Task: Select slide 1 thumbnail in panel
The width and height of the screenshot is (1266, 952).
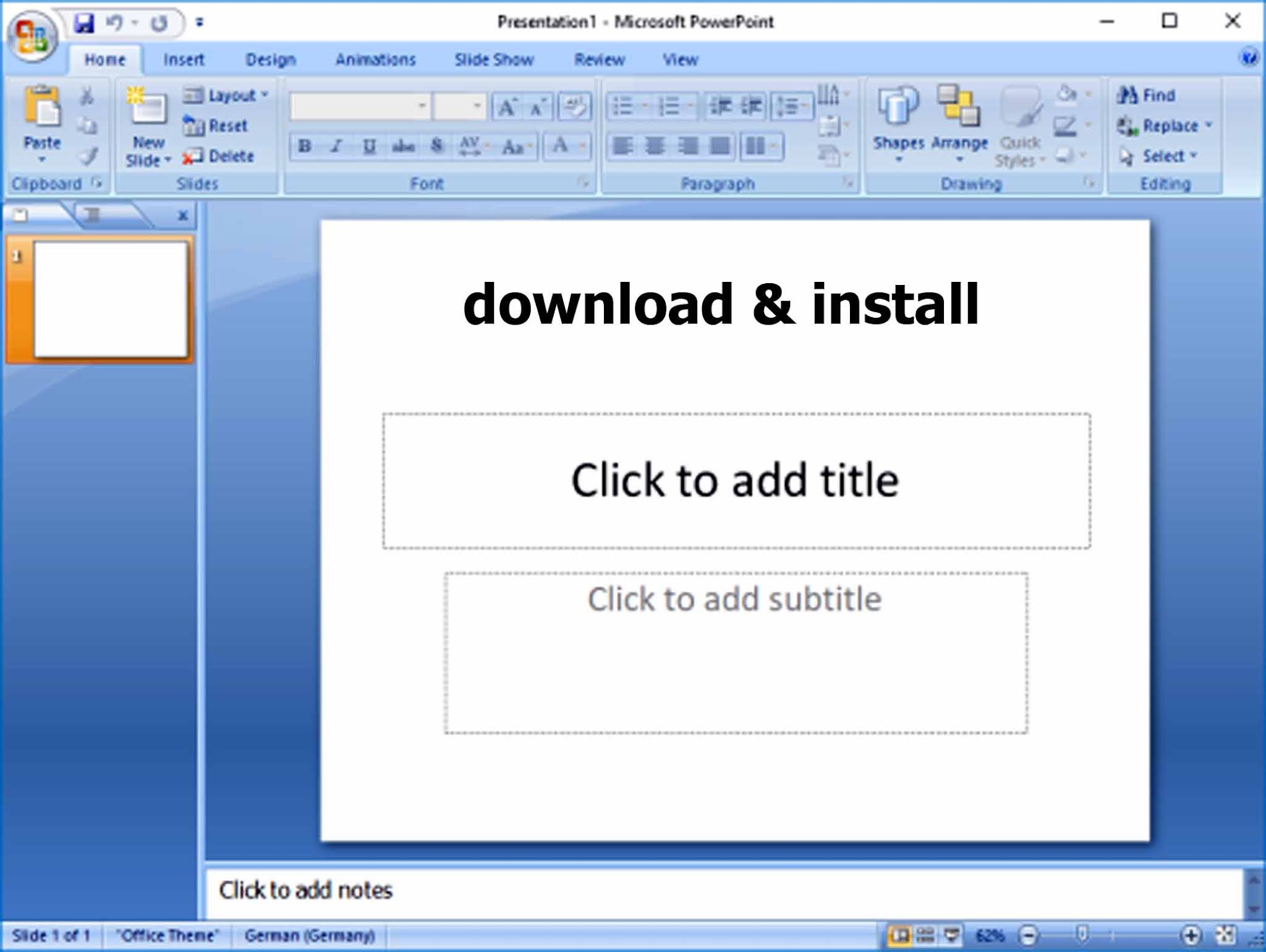Action: click(x=110, y=300)
